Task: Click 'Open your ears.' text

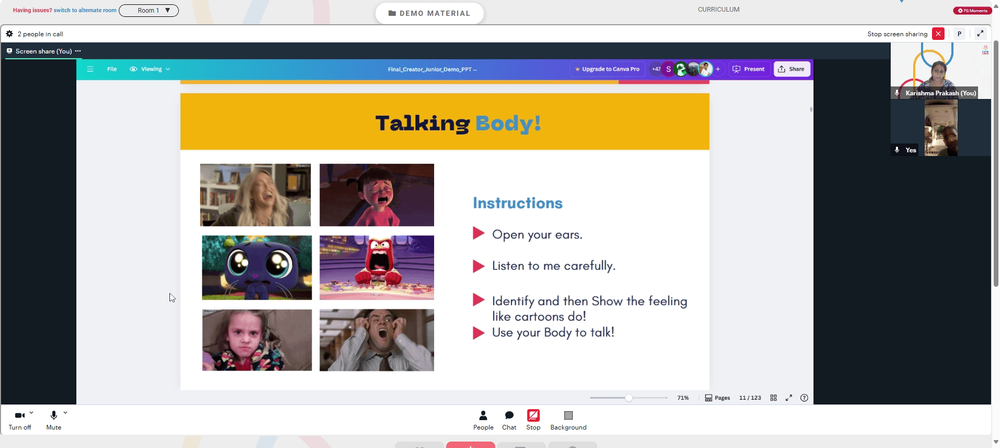Action: click(537, 235)
